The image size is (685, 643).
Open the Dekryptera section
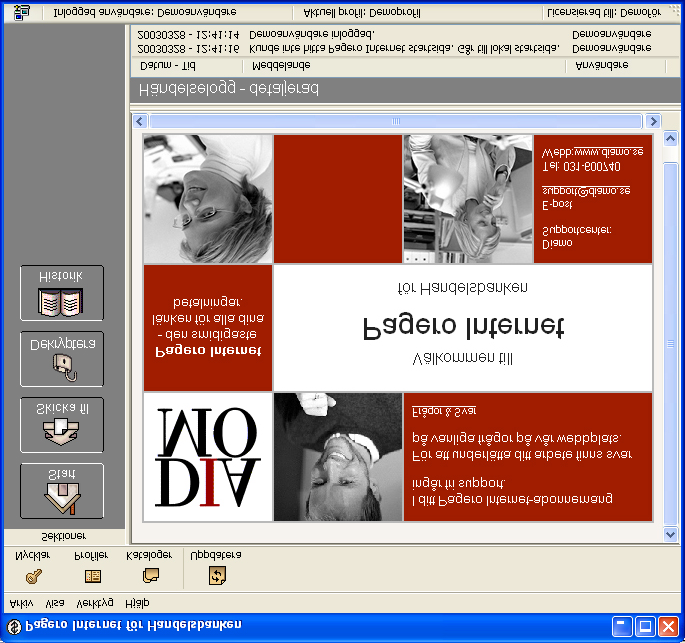coord(62,359)
